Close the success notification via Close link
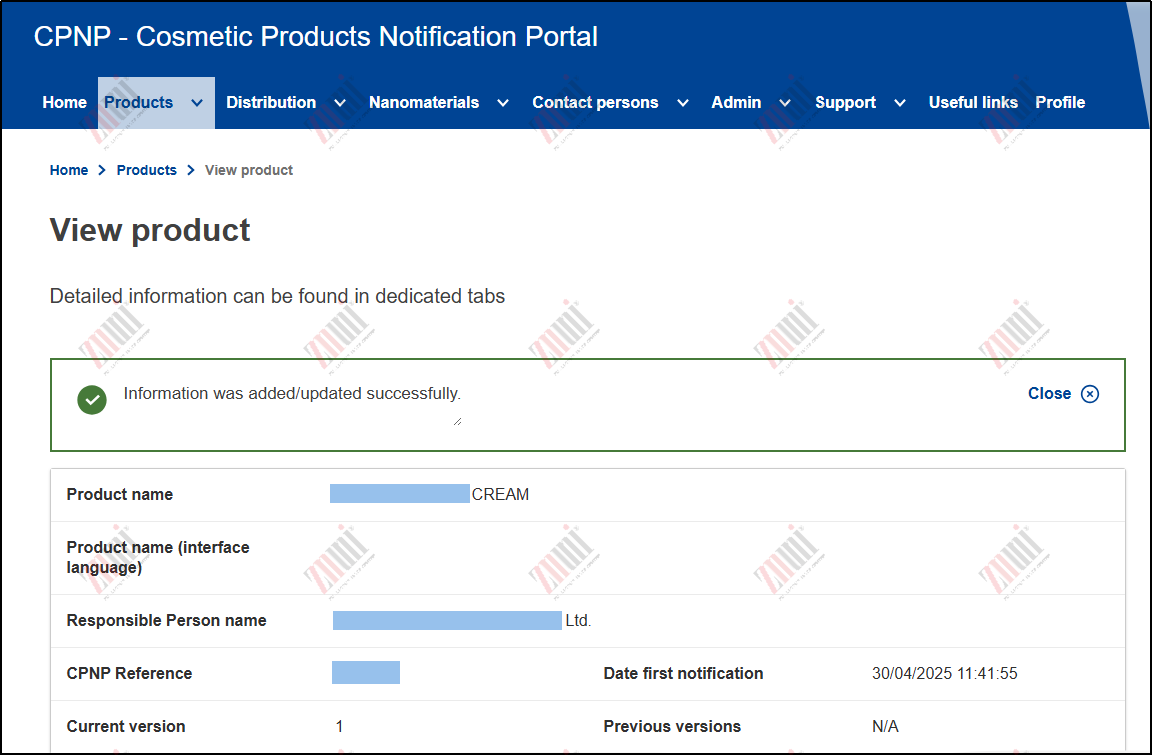Viewport: 1153px width, 755px height. click(1049, 393)
